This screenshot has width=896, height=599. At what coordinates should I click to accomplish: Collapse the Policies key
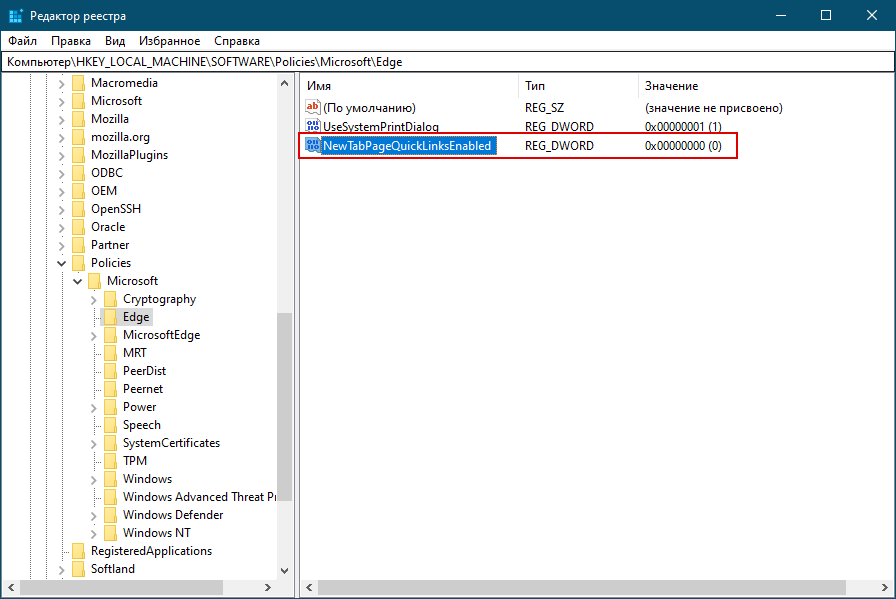(62, 263)
